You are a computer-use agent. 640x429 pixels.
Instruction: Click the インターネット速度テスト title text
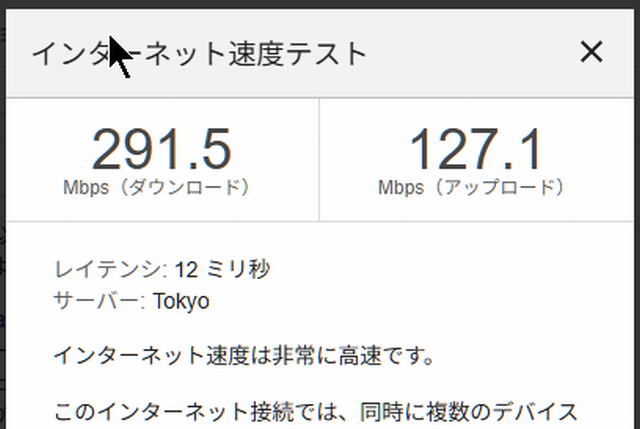[x=199, y=53]
